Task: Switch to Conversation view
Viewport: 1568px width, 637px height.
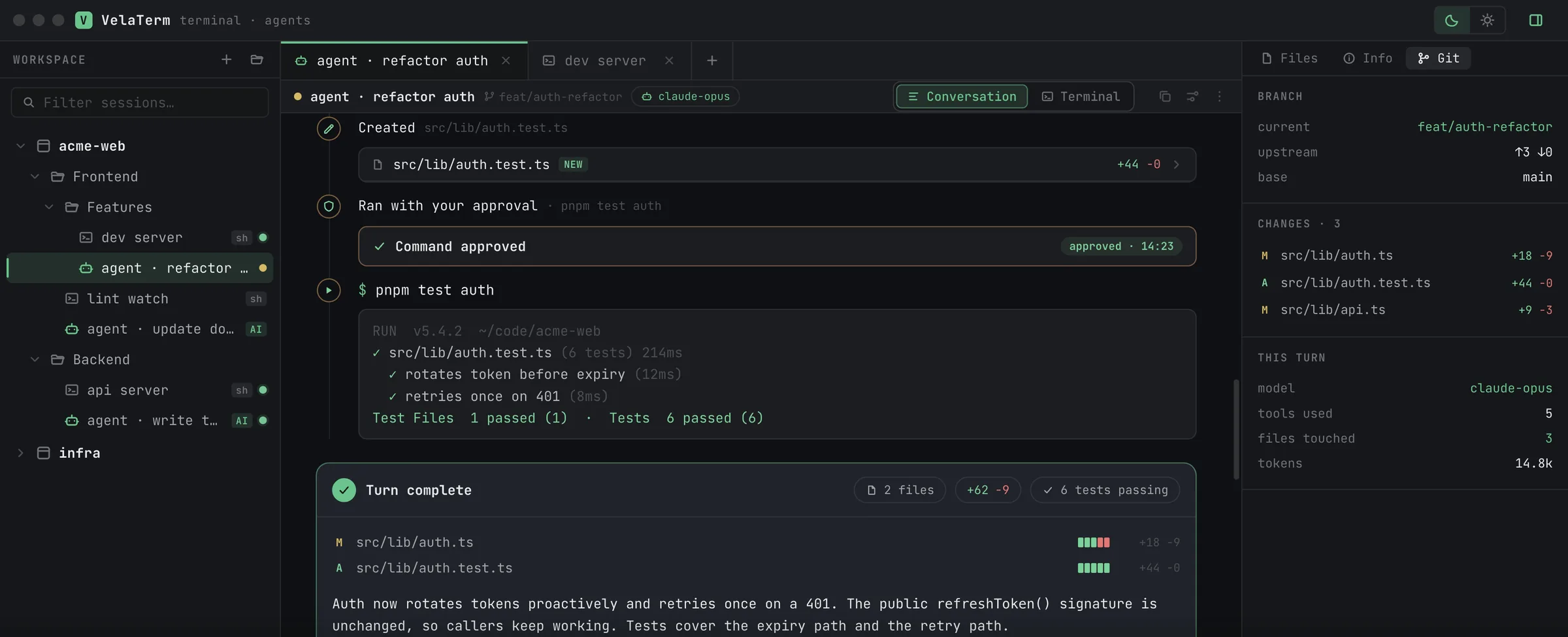Action: coord(962,97)
